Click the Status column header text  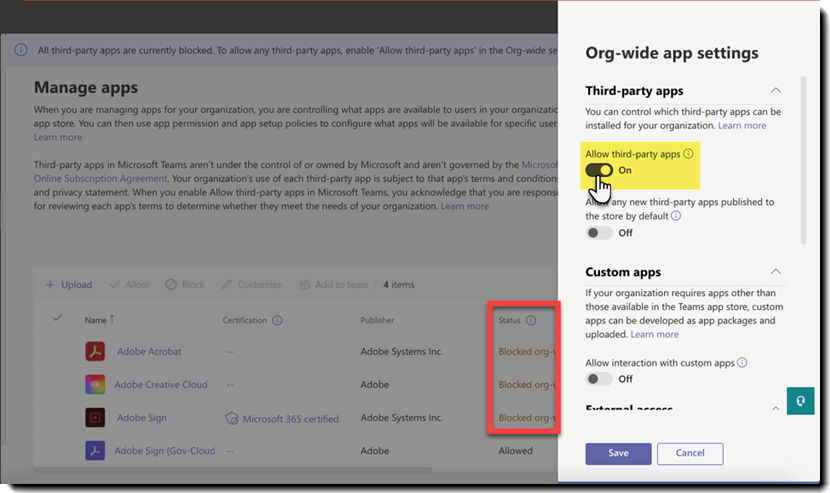(x=509, y=320)
